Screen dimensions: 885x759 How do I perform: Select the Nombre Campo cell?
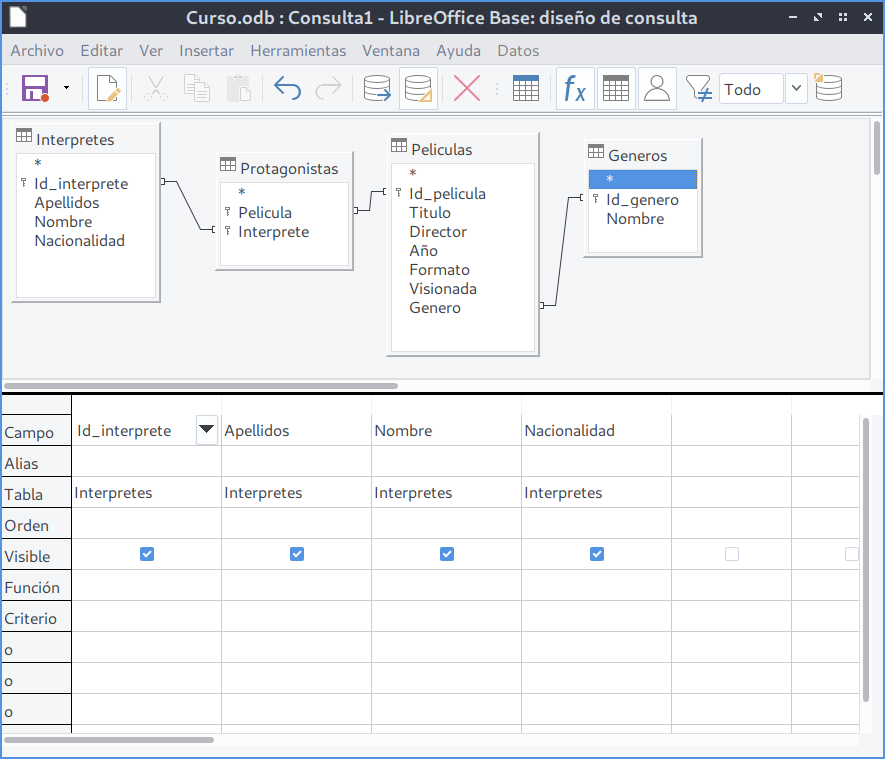tap(446, 431)
